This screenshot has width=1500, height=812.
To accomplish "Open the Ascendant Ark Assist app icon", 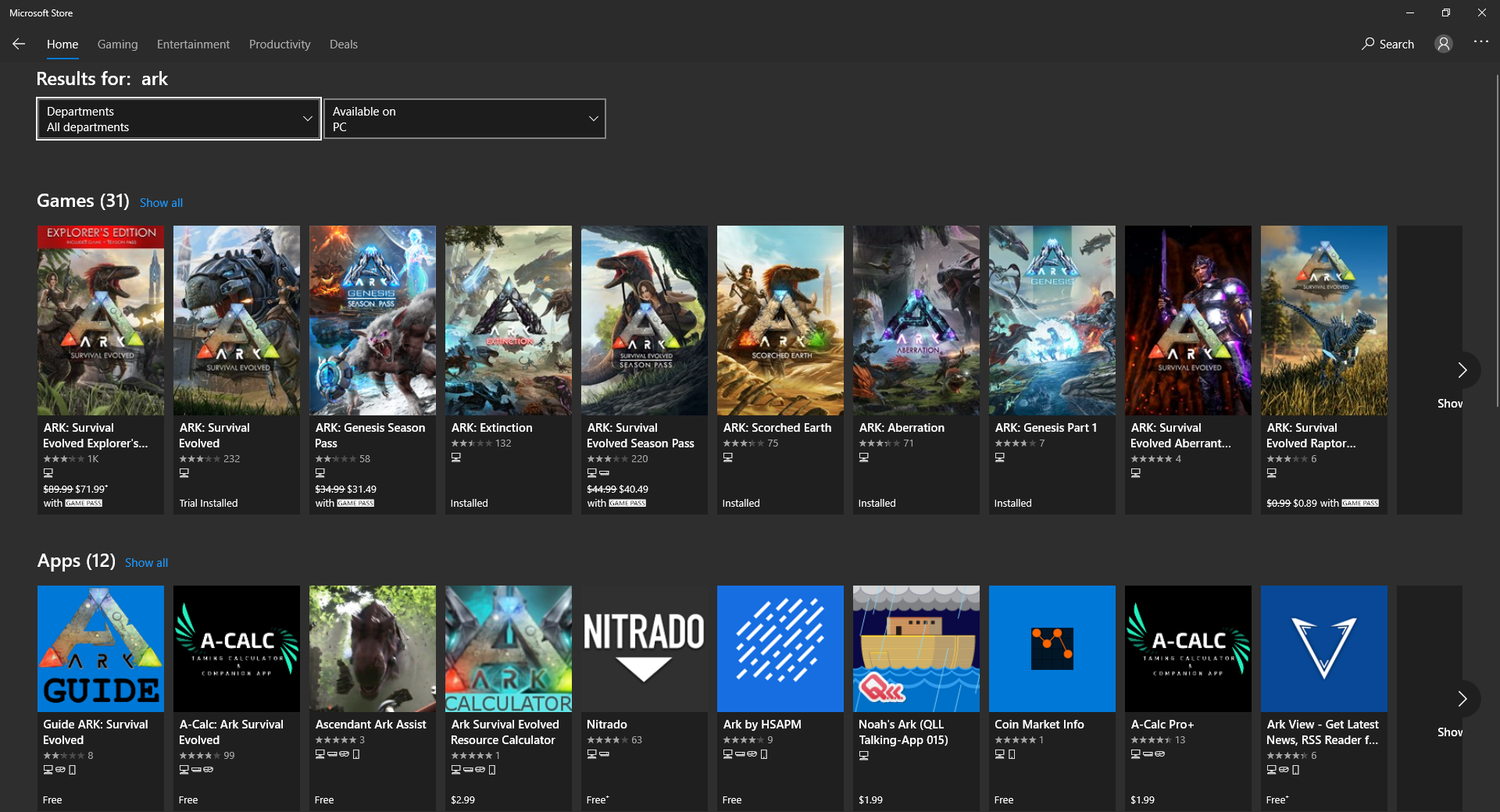I will [x=373, y=649].
